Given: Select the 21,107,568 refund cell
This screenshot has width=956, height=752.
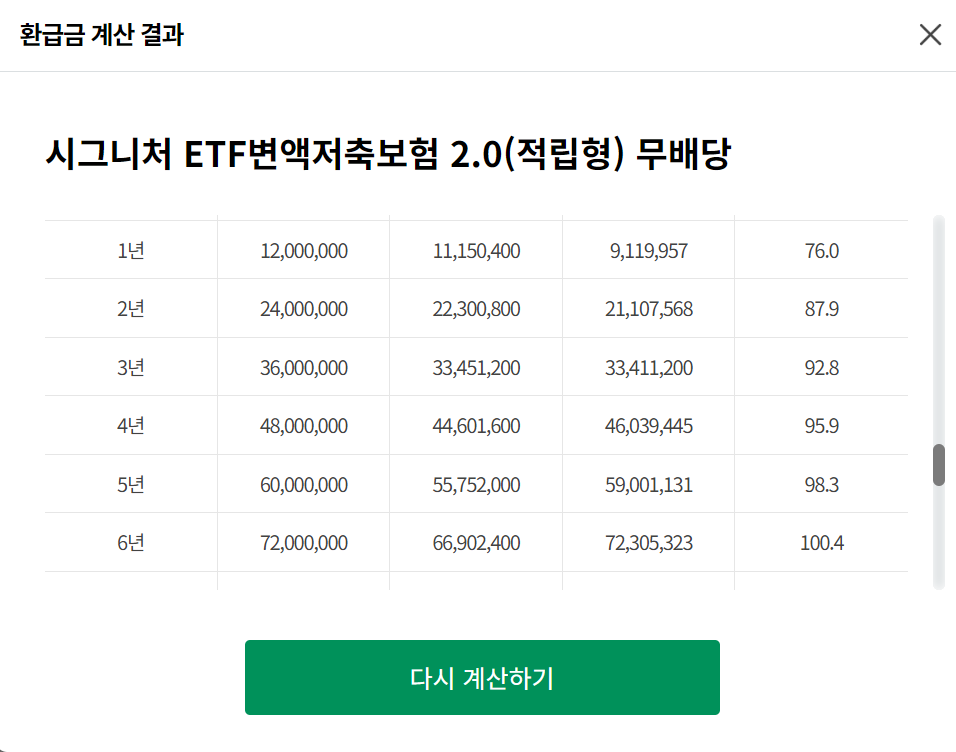Looking at the screenshot, I should pyautogui.click(x=649, y=309).
